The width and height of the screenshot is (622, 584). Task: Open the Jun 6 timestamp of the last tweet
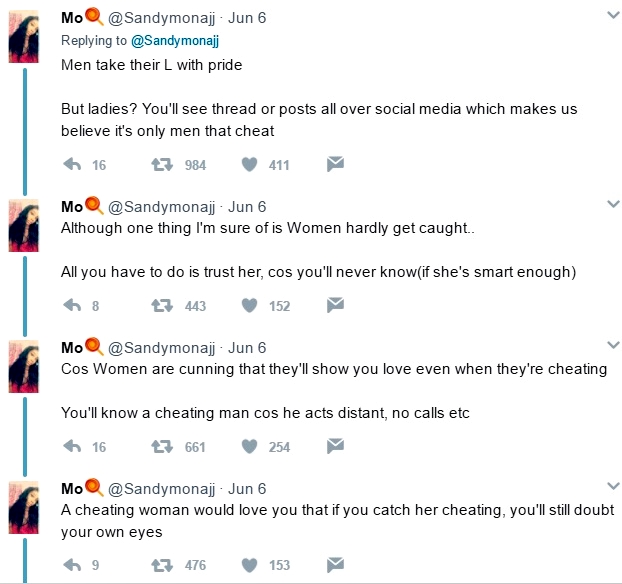[247, 489]
